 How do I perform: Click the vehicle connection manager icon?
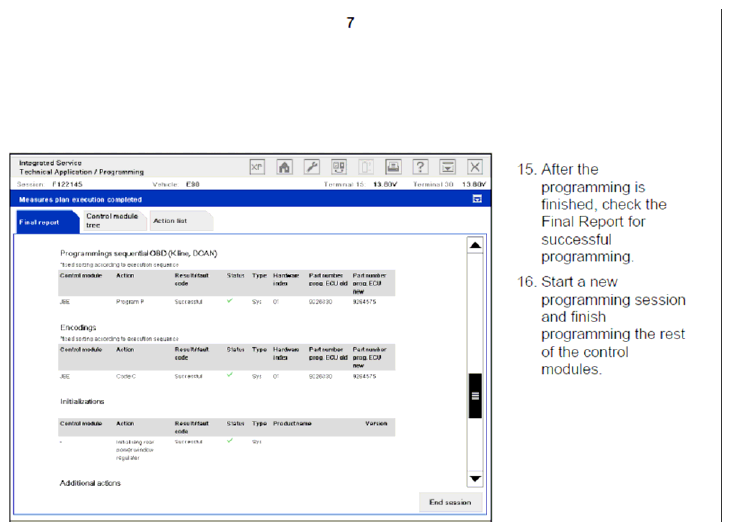[x=338, y=167]
